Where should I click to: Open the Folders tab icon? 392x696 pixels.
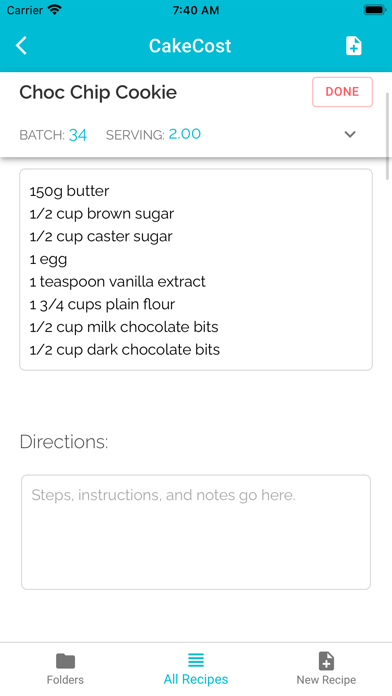65,661
